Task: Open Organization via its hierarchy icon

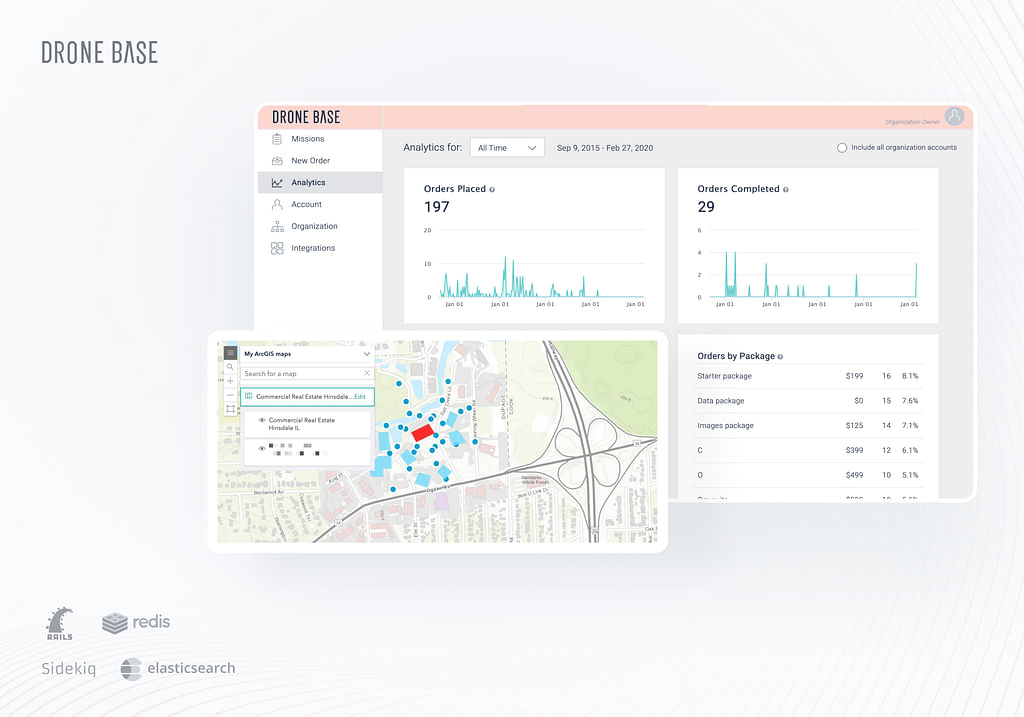Action: point(277,226)
